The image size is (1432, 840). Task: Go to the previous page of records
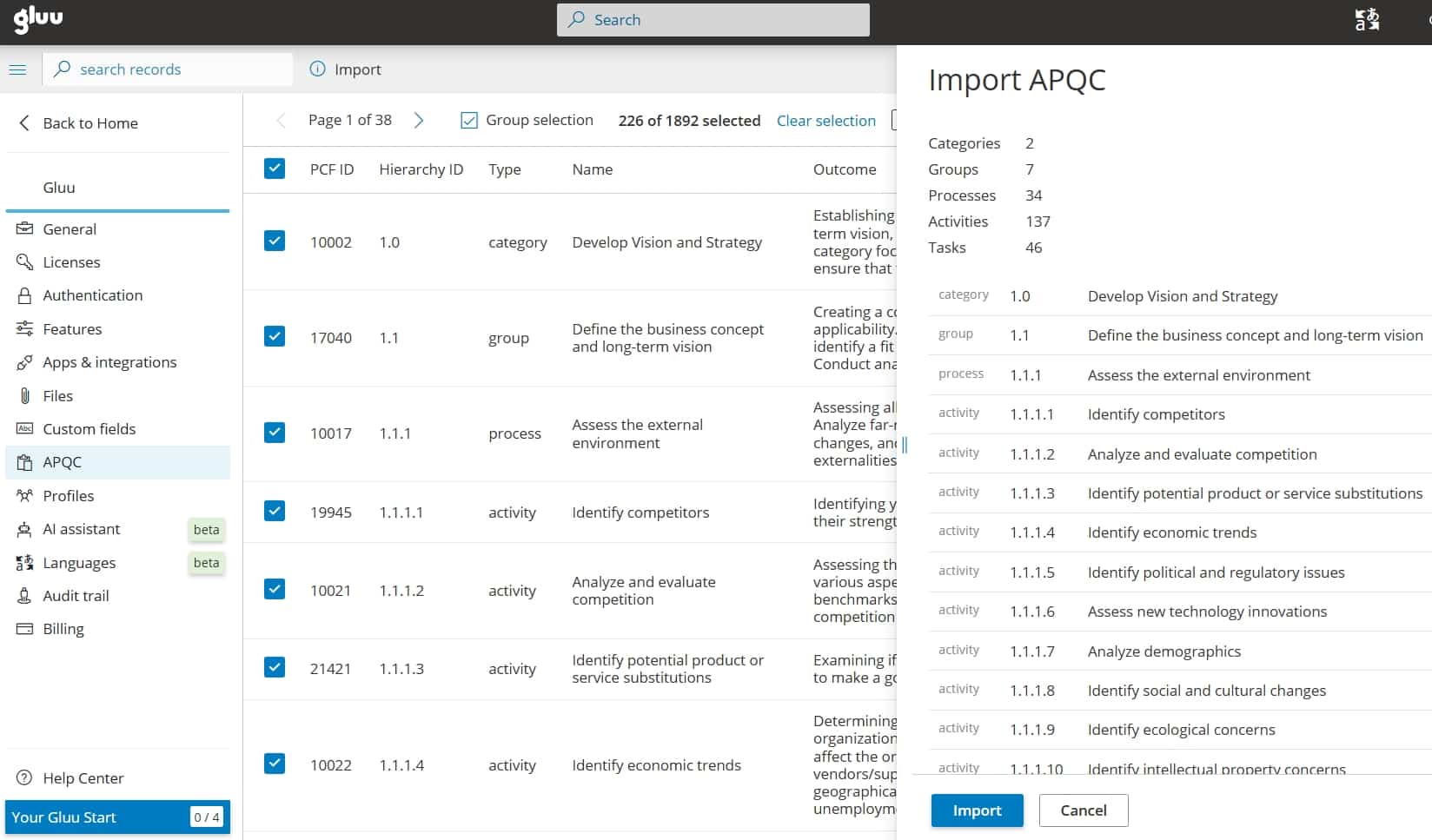pyautogui.click(x=281, y=121)
